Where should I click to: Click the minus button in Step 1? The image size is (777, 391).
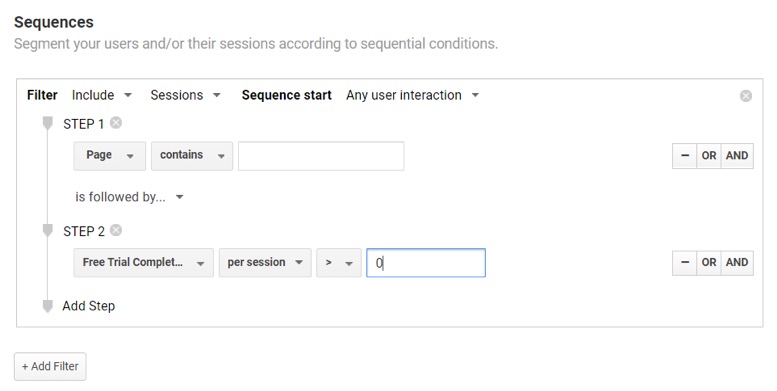click(685, 156)
